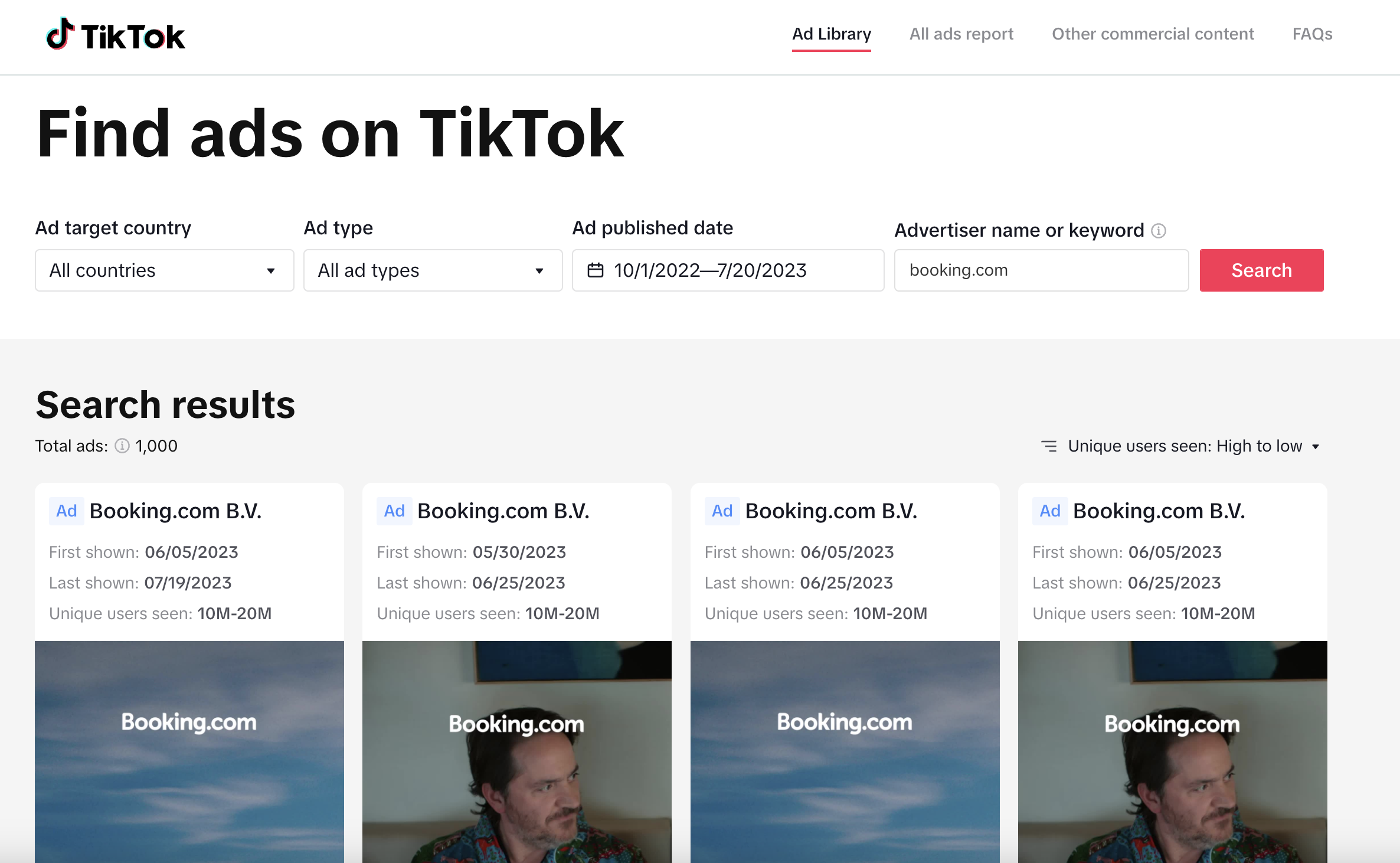Open the Ad Library tab
1400x863 pixels.
[831, 34]
